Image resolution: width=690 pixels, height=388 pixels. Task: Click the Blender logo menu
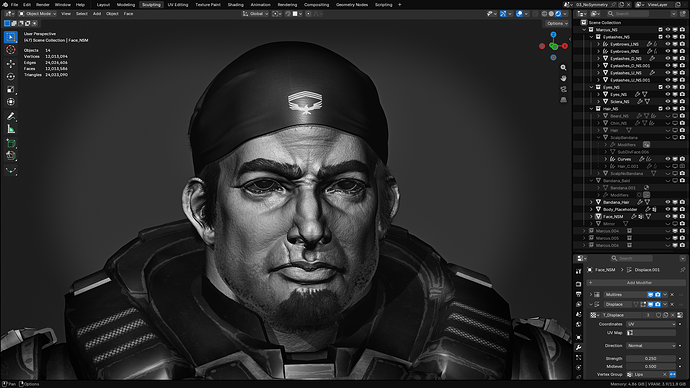click(x=4, y=4)
